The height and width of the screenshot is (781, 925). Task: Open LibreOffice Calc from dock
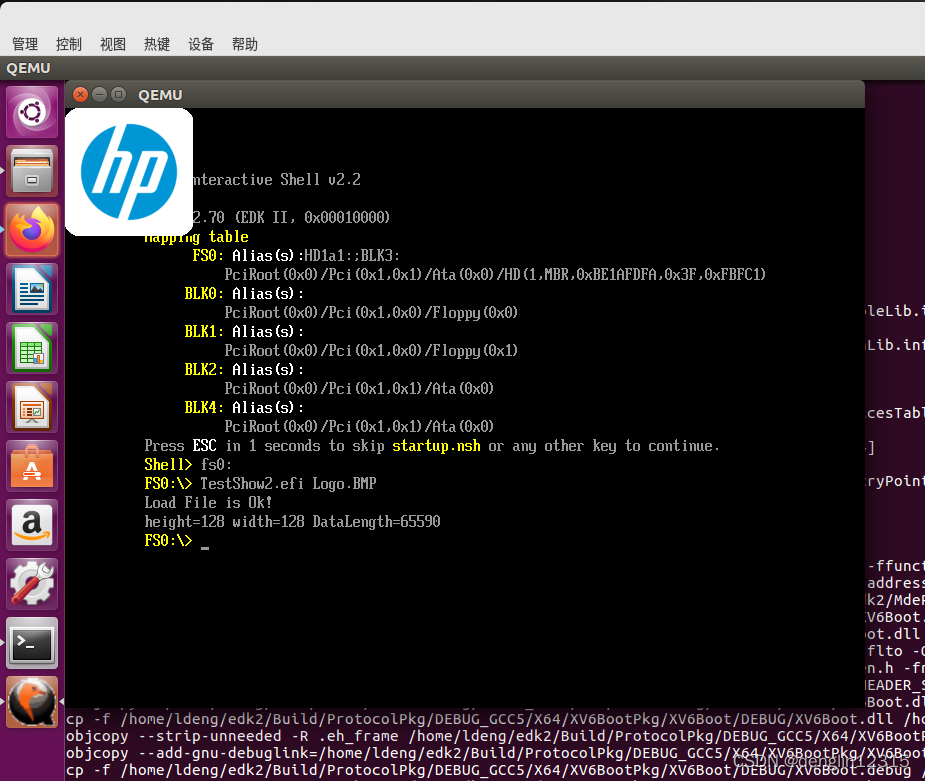pos(32,348)
